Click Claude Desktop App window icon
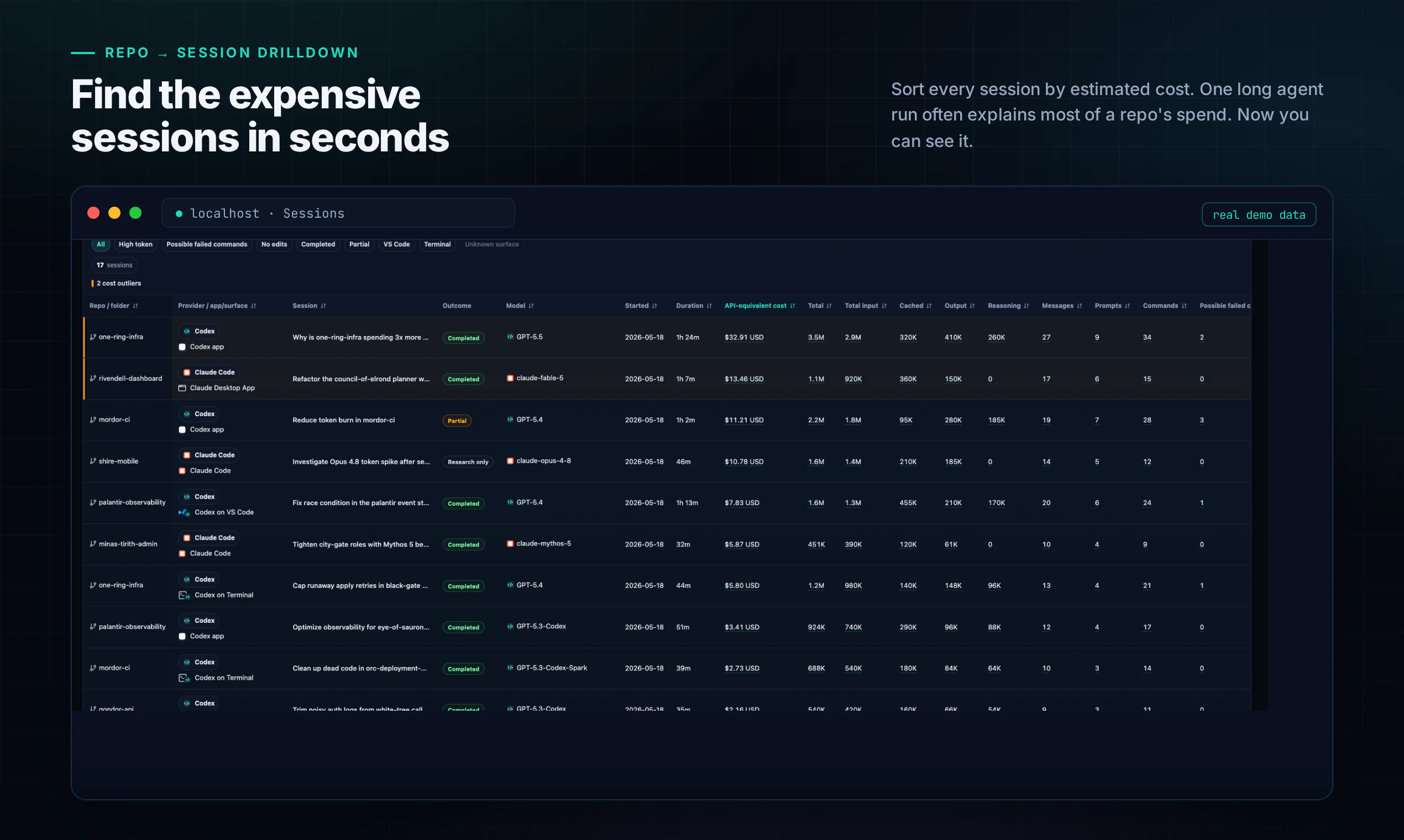 (182, 388)
